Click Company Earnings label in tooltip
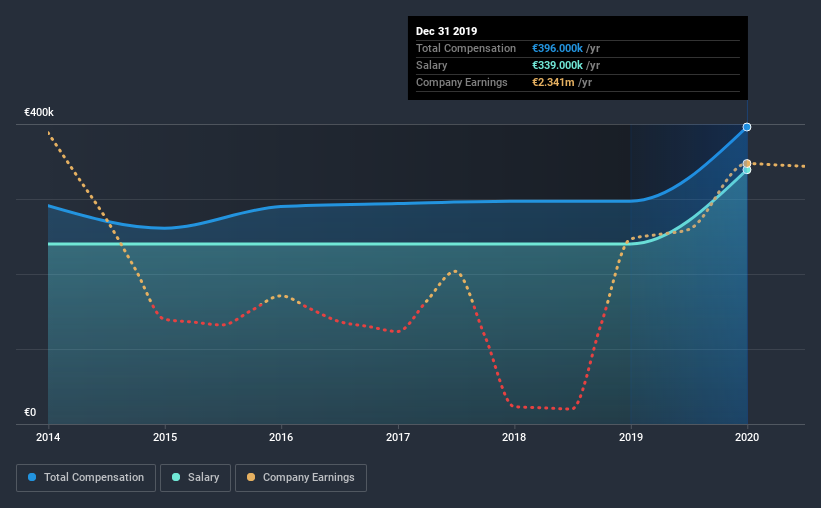 462,82
